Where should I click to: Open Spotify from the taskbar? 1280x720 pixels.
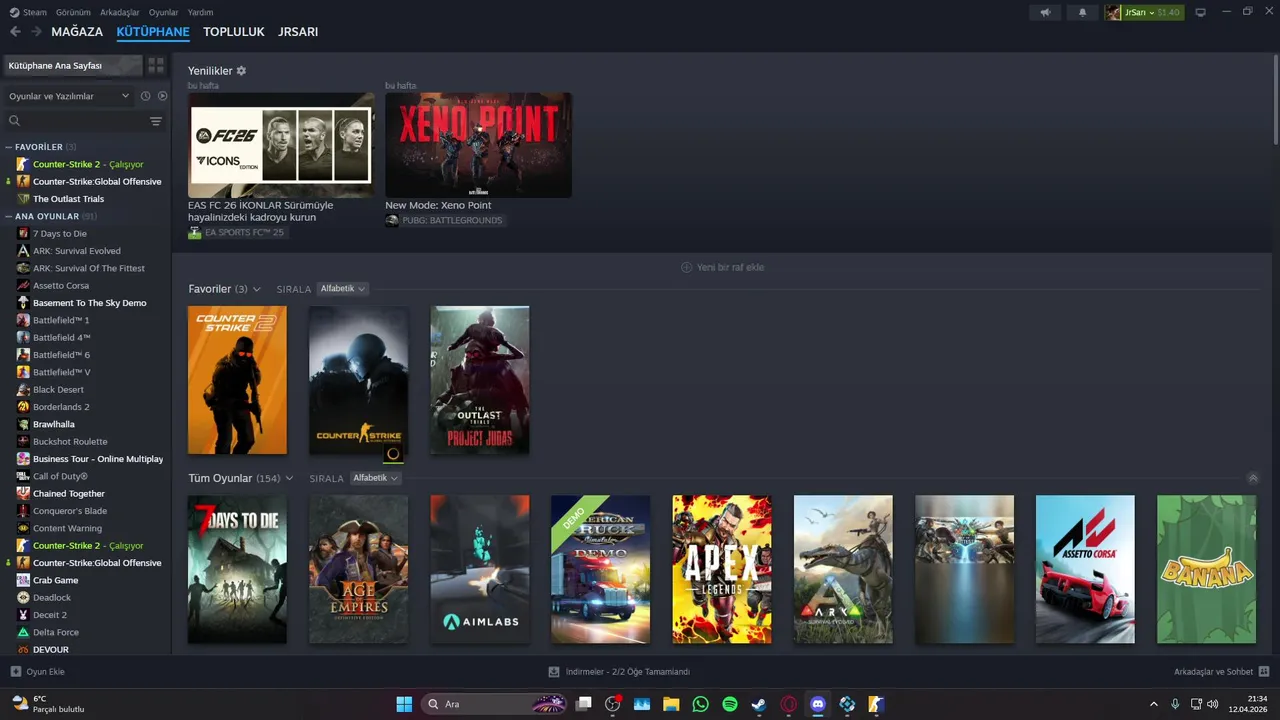click(x=730, y=704)
